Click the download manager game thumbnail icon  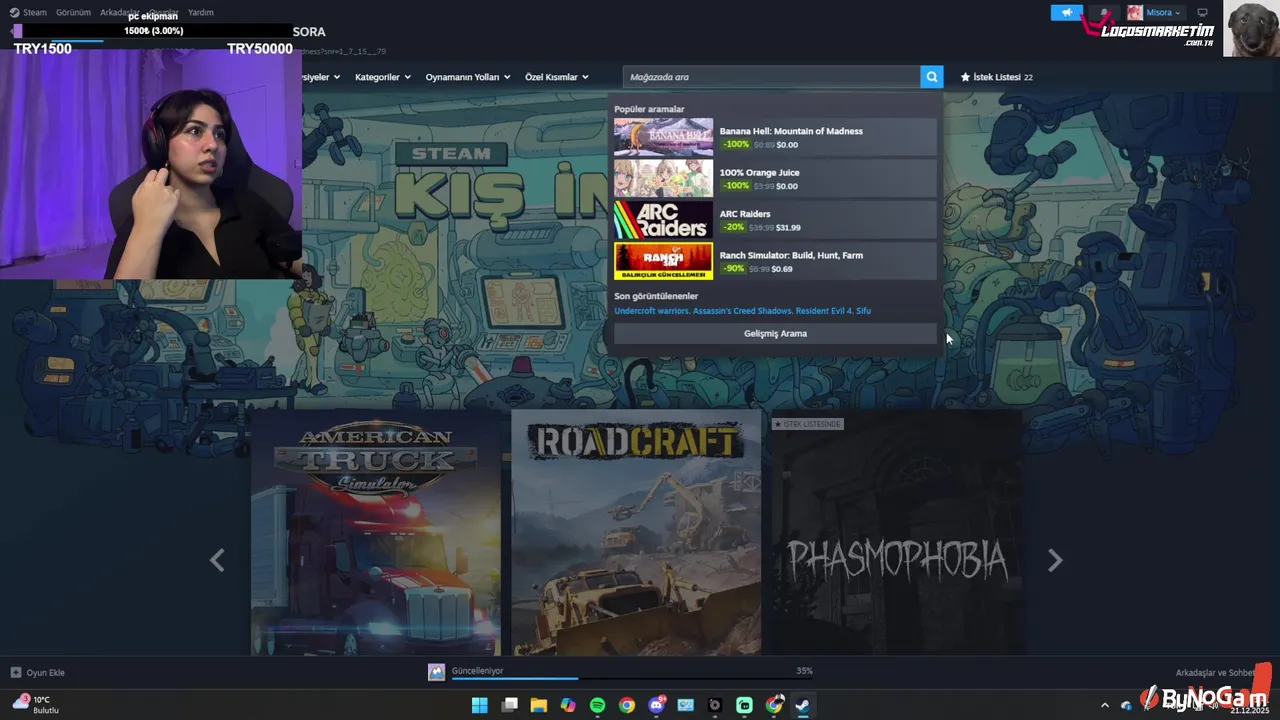click(x=436, y=672)
